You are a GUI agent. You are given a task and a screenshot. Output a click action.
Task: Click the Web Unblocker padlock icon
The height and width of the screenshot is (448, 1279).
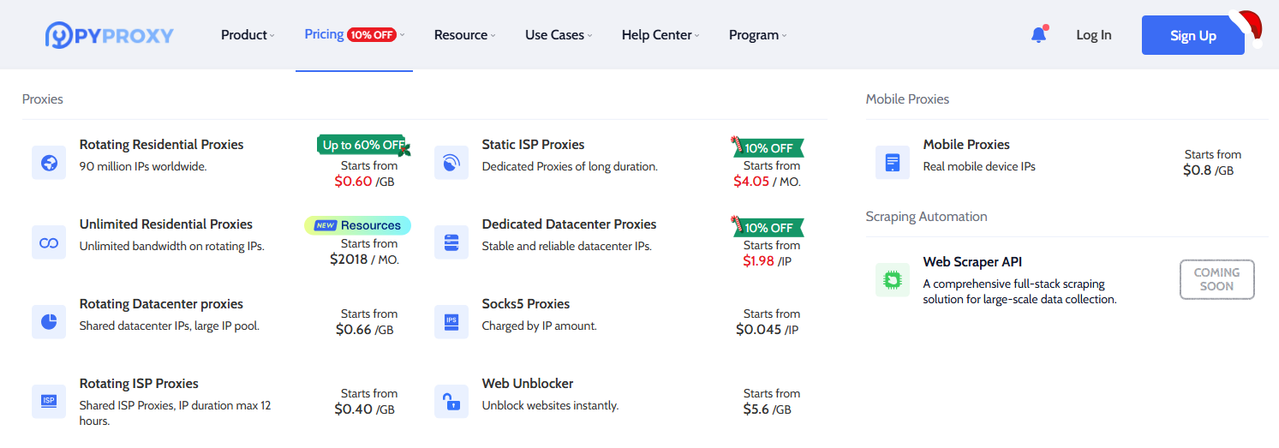pyautogui.click(x=451, y=401)
